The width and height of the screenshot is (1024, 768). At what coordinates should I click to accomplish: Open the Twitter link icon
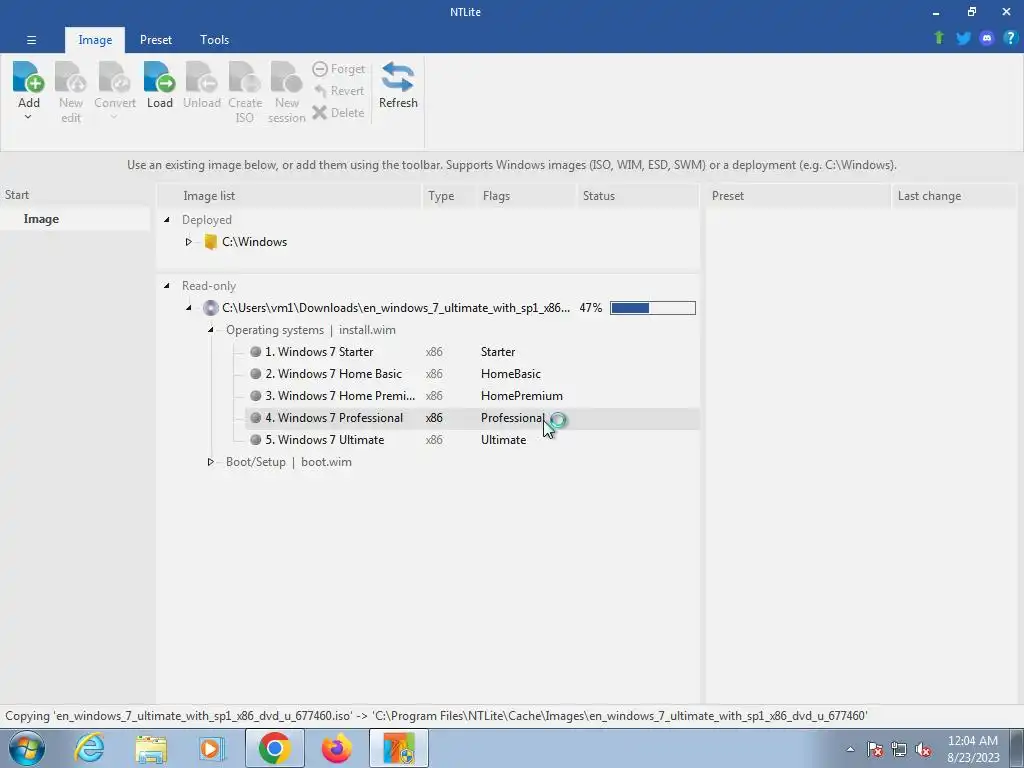click(x=963, y=38)
